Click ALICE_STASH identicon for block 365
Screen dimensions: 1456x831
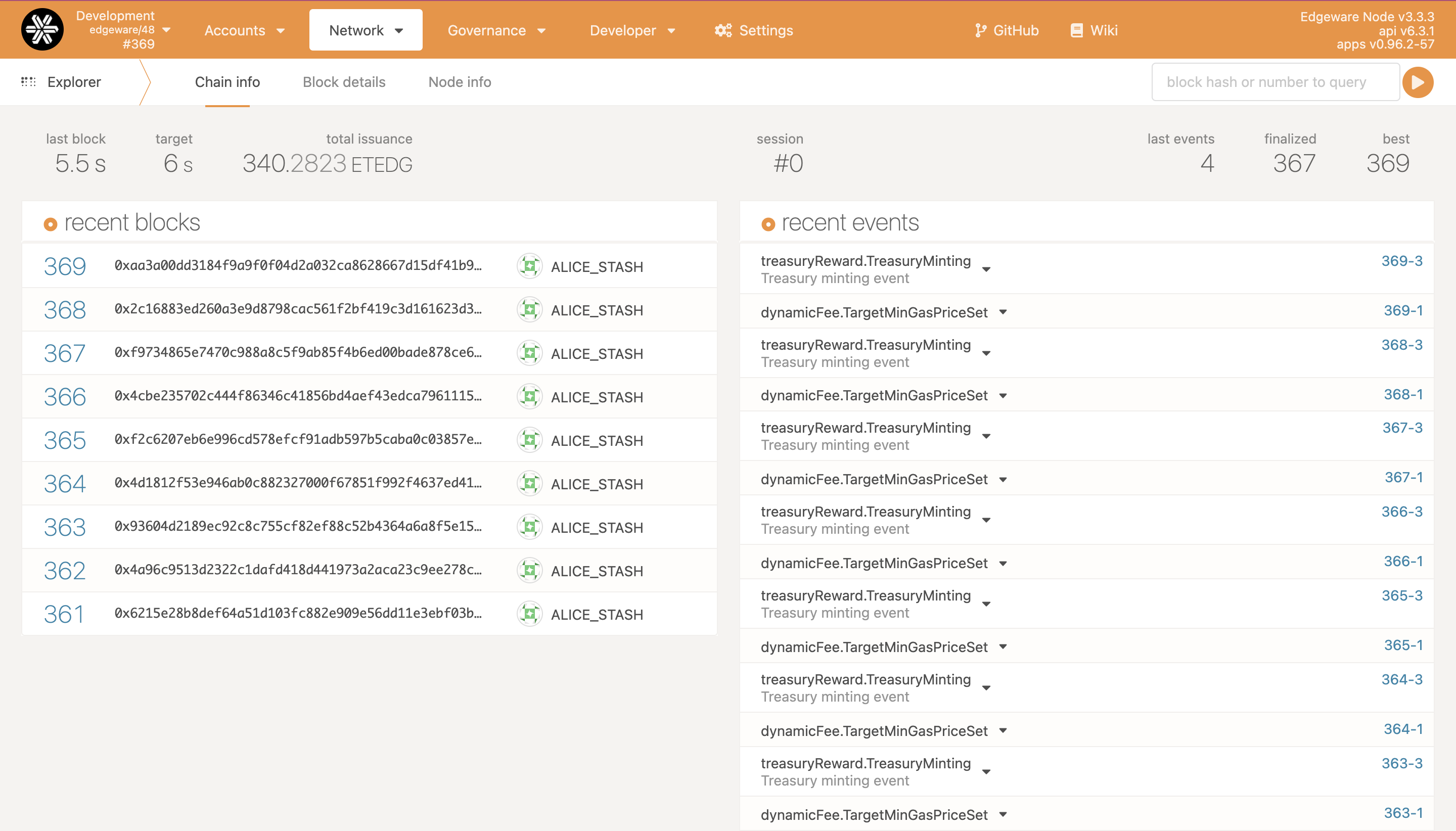[529, 440]
